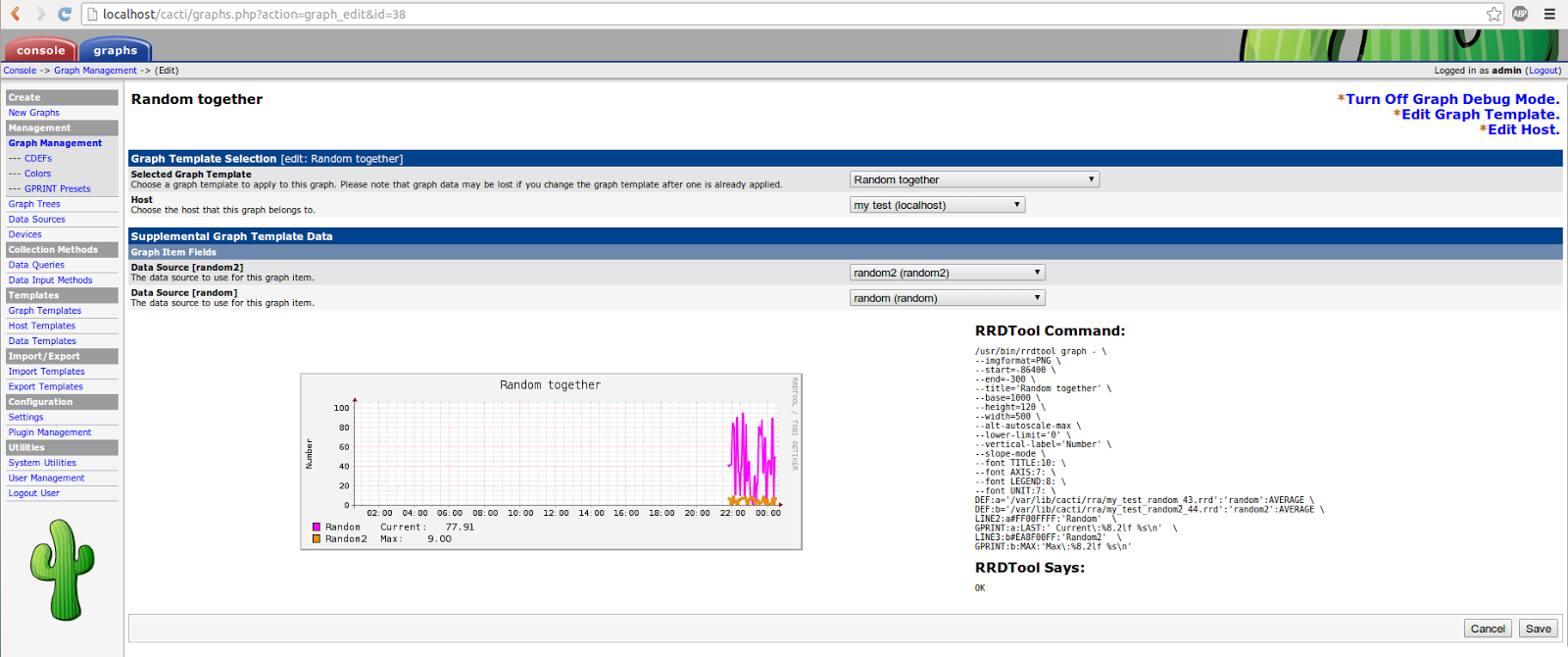Image resolution: width=1568 pixels, height=657 pixels.
Task: Open Devices in sidebar
Action: (25, 234)
